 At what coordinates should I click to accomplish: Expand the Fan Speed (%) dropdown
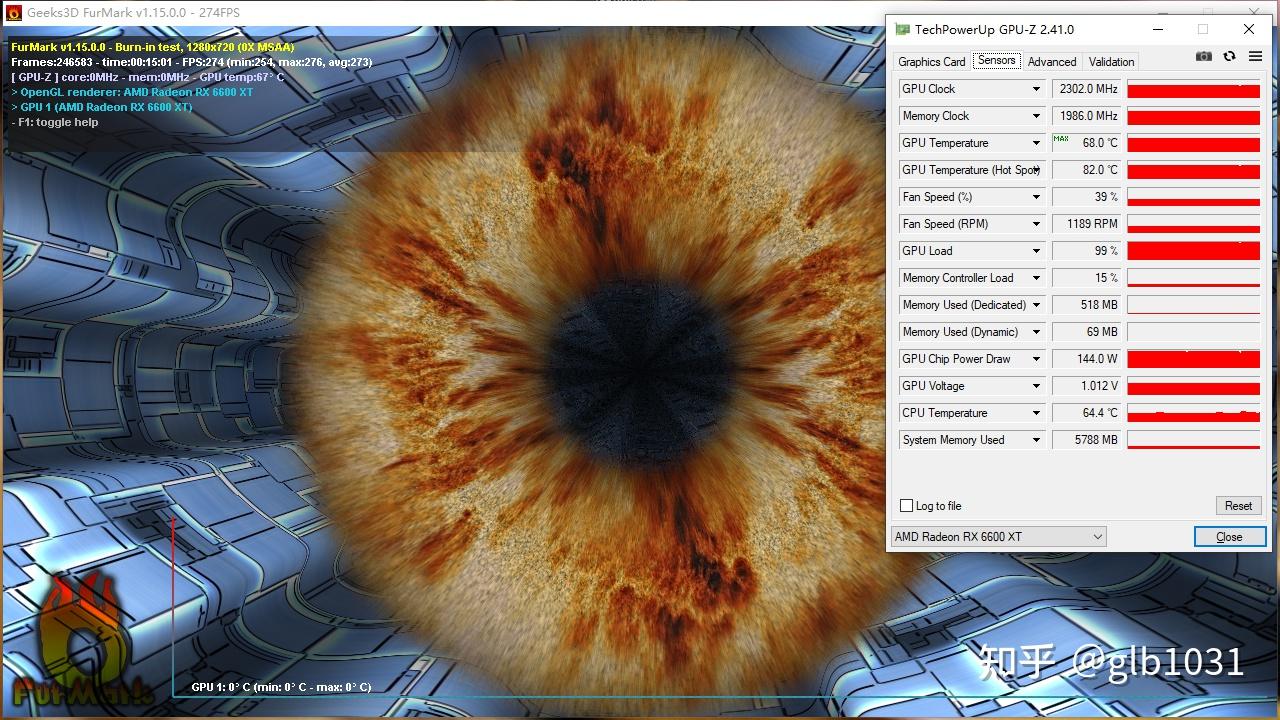coord(1036,197)
